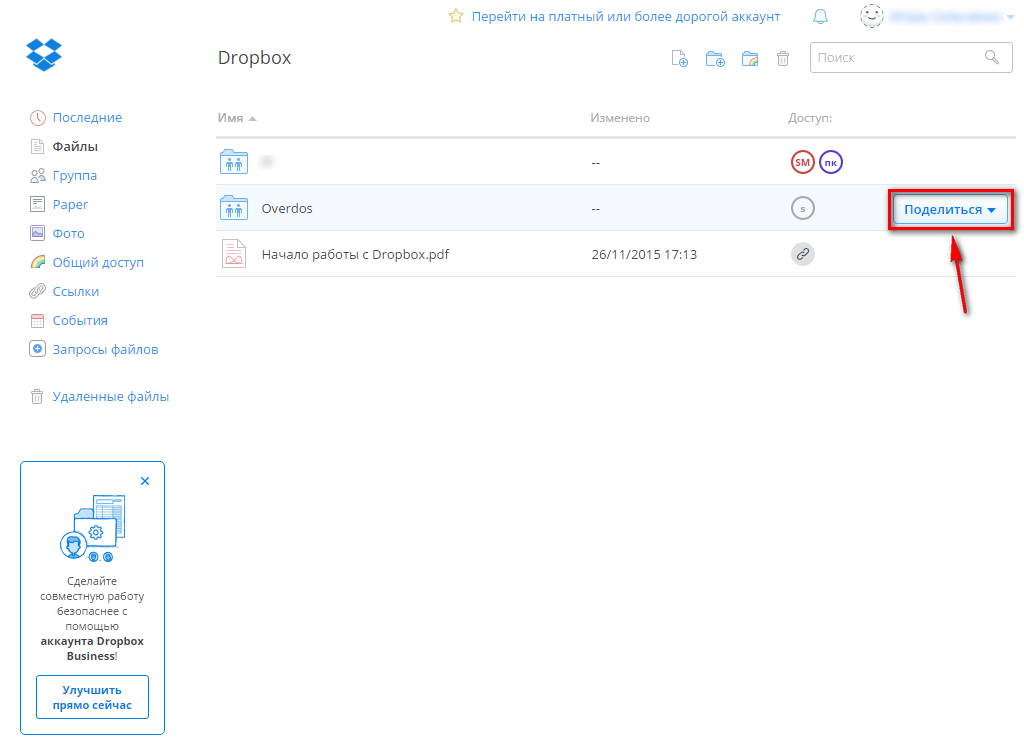Viewport: 1024px width, 752px height.
Task: Click the rainbow icon beside Общий доступ
Action: [38, 262]
